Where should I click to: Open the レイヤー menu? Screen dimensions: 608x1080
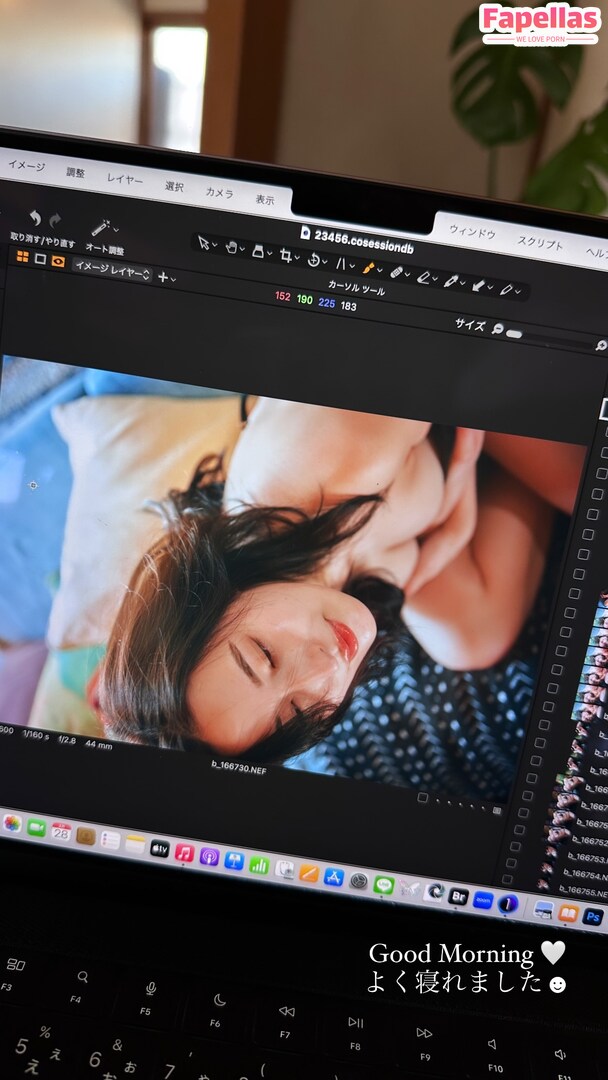(125, 178)
